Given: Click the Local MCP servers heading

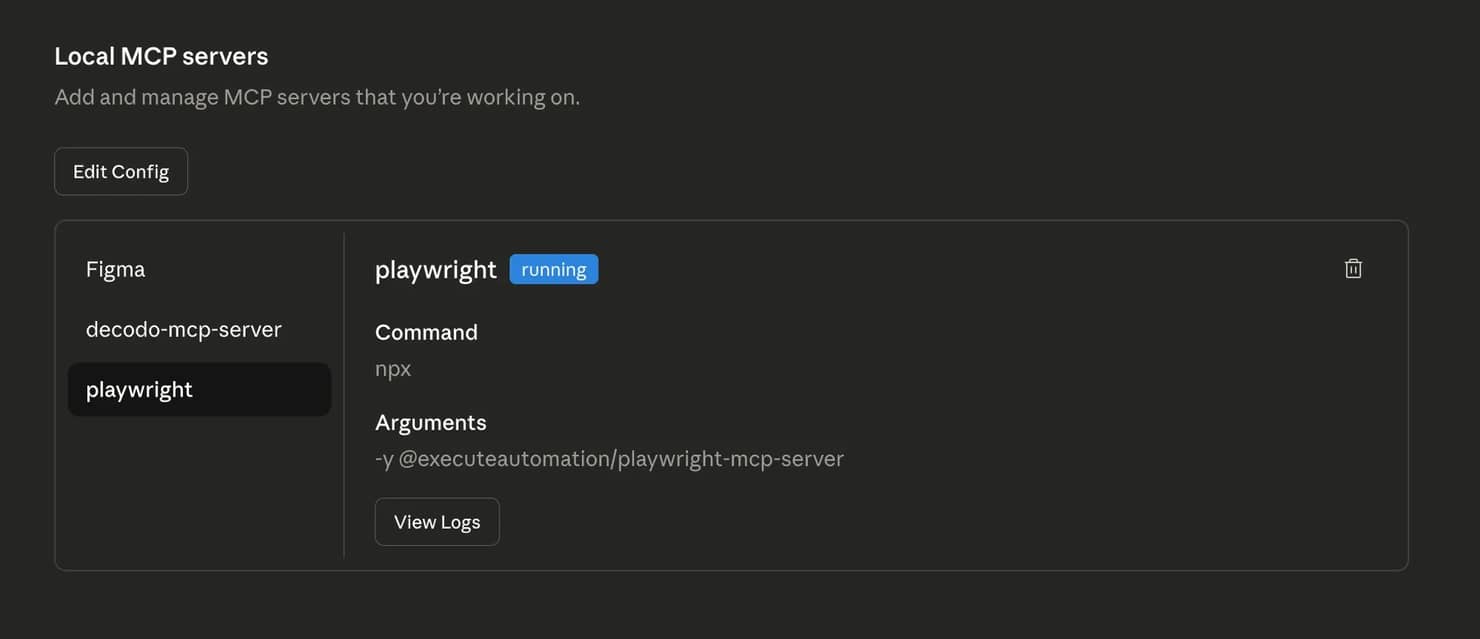Looking at the screenshot, I should click(161, 56).
